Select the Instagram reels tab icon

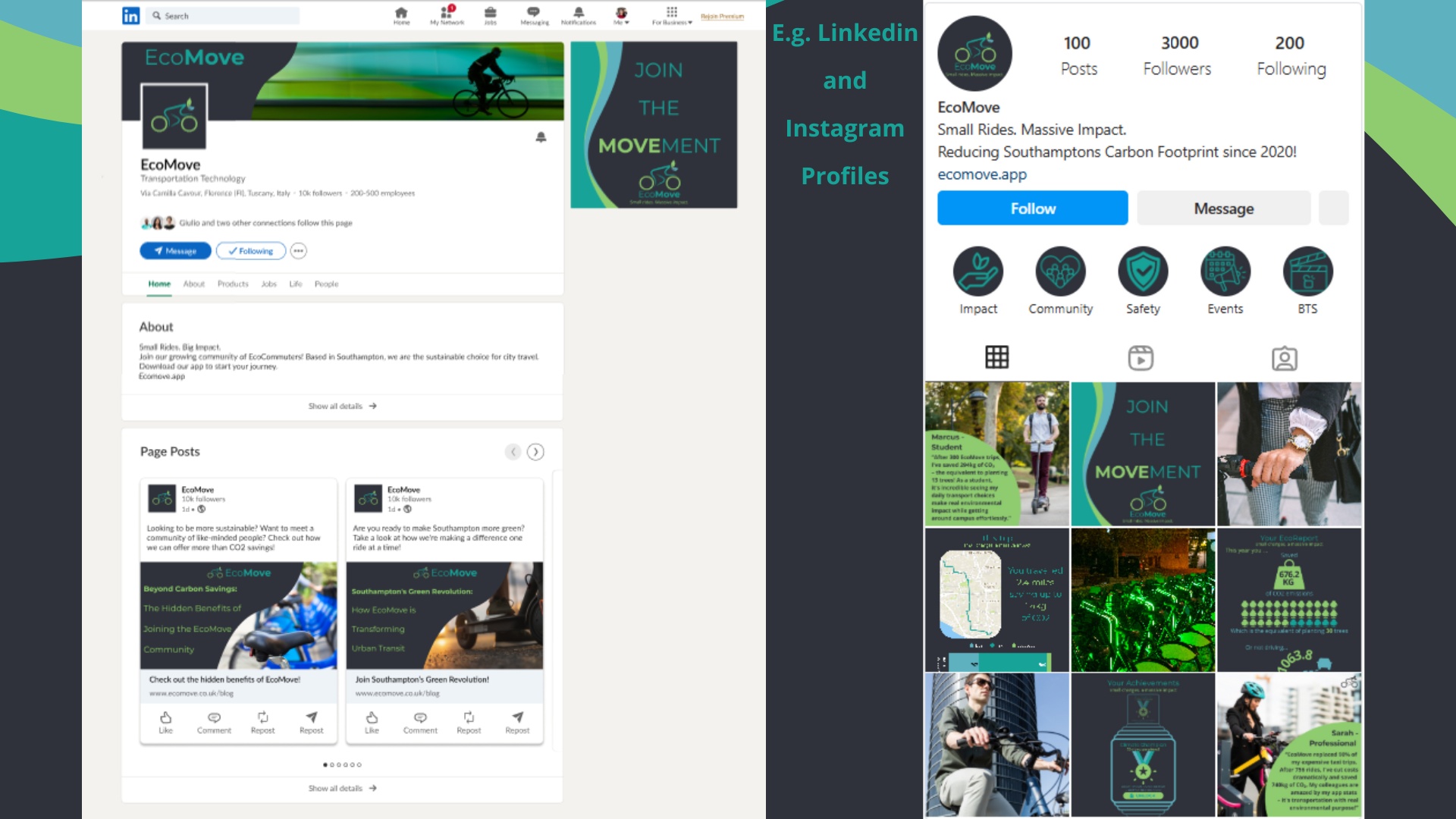tap(1141, 358)
